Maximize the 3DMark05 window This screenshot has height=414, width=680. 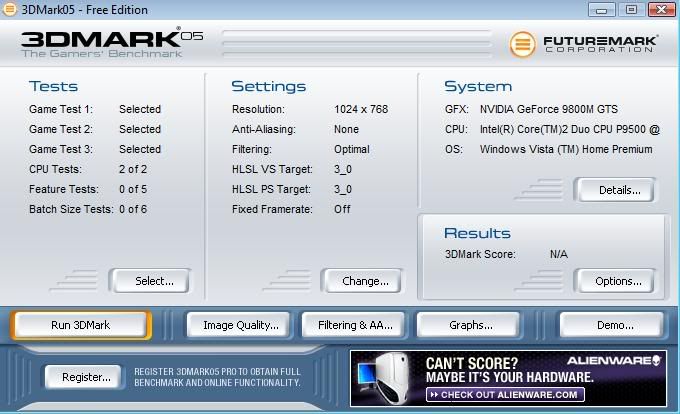click(x=631, y=10)
